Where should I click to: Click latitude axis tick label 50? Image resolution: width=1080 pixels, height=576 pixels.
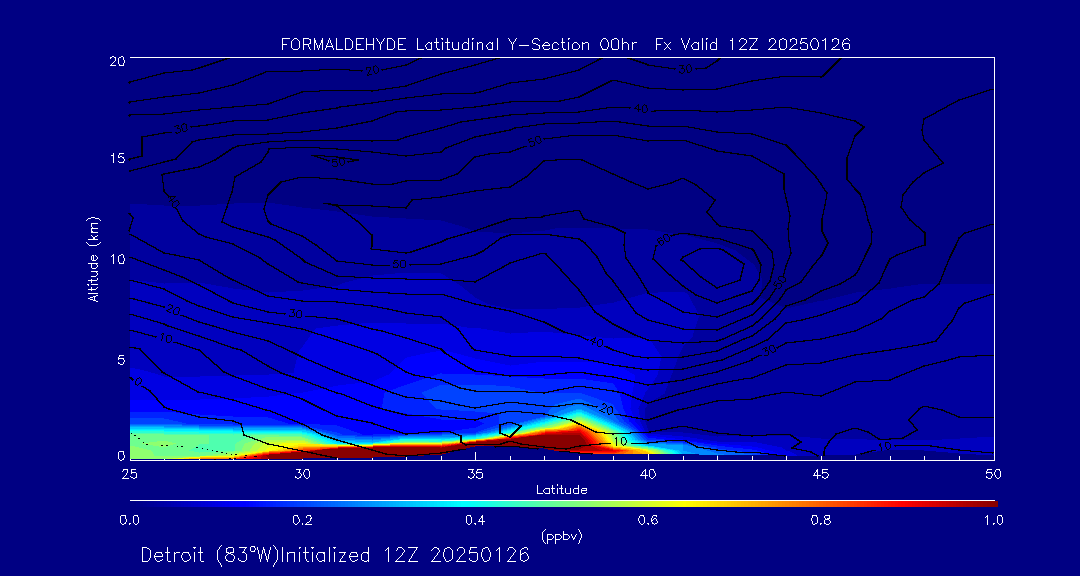994,474
